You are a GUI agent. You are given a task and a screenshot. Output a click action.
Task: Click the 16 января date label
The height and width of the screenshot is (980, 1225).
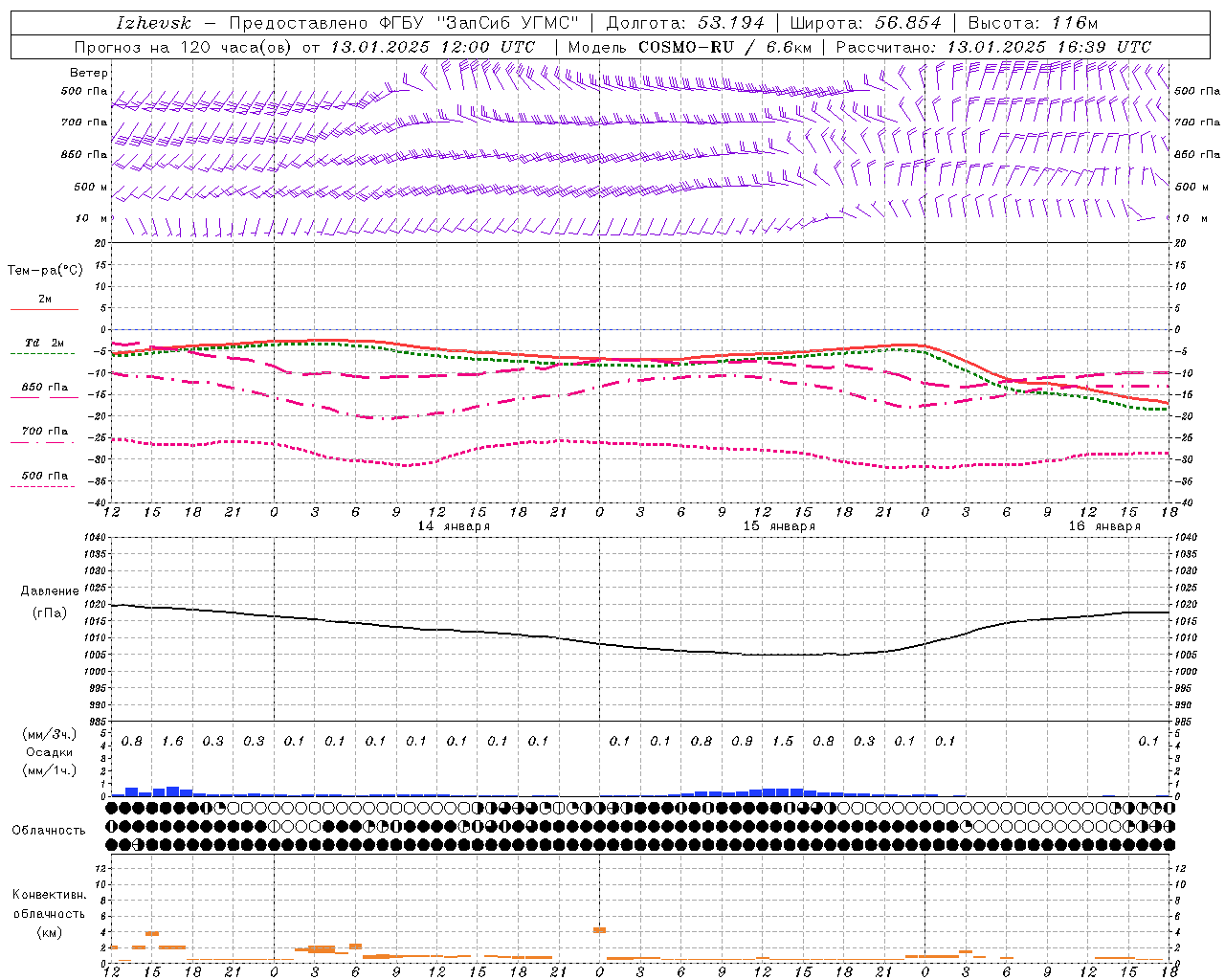tap(1104, 526)
